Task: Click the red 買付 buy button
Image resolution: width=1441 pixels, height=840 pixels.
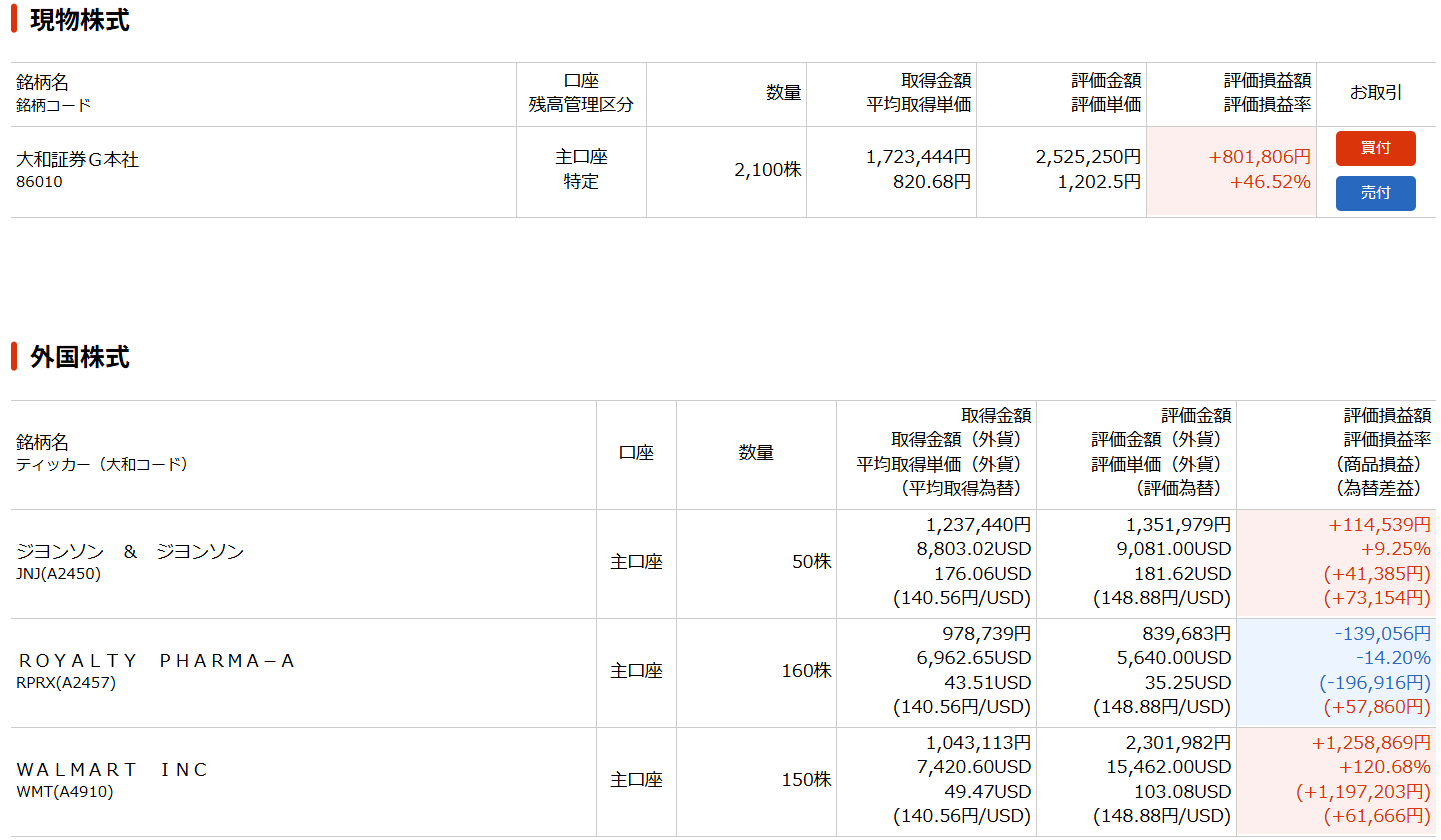Action: click(x=1375, y=148)
